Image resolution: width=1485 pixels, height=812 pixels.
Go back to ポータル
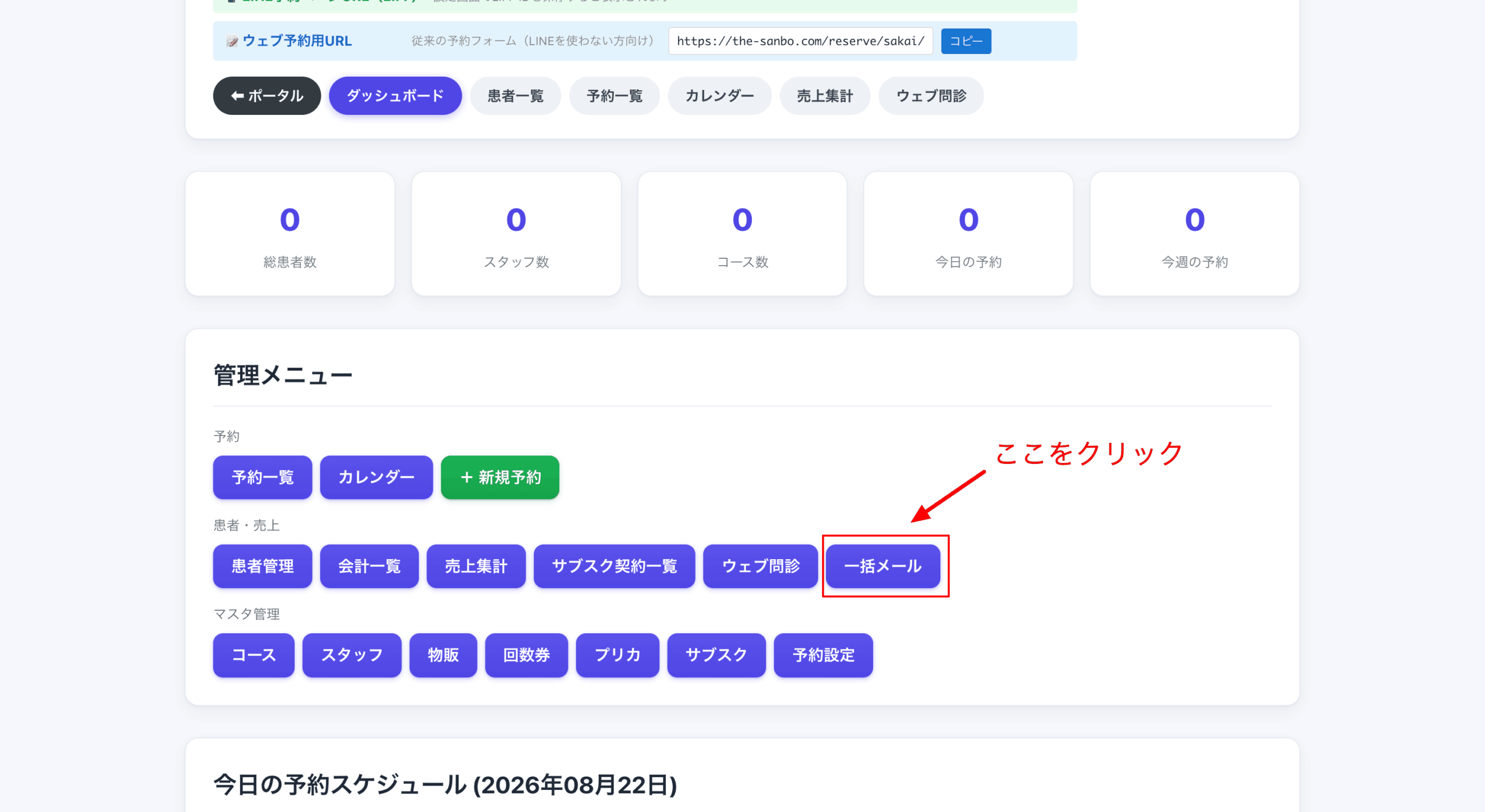pos(267,96)
